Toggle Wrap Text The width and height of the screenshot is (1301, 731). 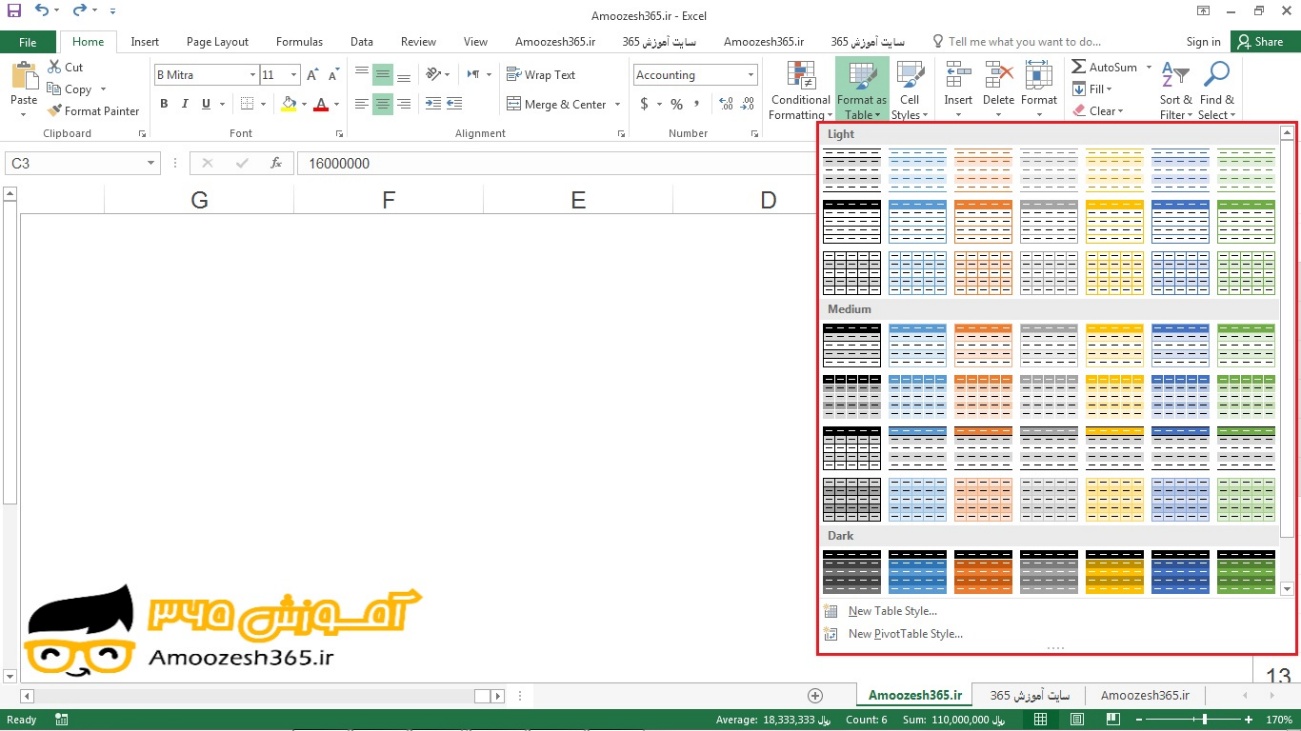(541, 75)
